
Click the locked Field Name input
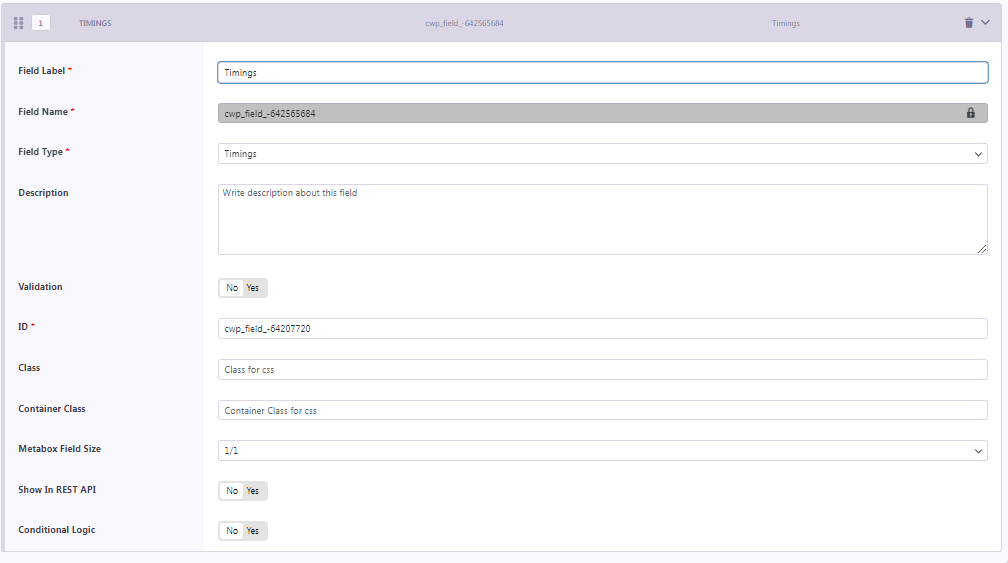(602, 113)
